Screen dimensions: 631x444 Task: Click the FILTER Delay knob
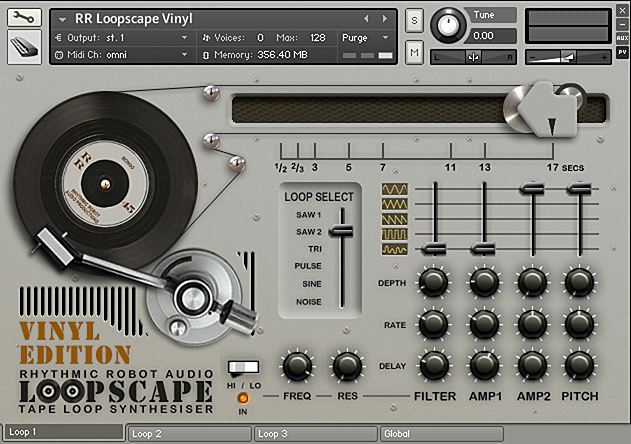(435, 366)
